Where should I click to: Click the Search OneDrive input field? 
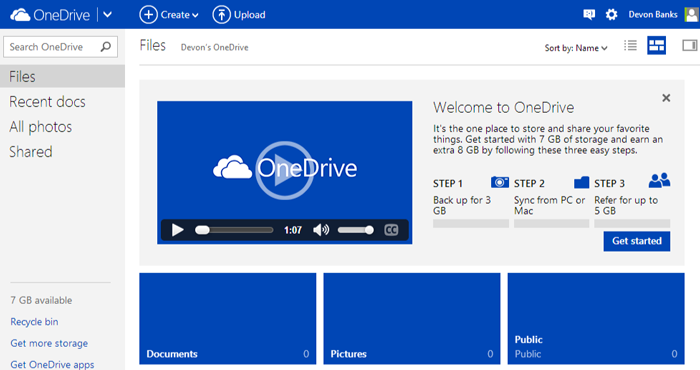pos(60,47)
